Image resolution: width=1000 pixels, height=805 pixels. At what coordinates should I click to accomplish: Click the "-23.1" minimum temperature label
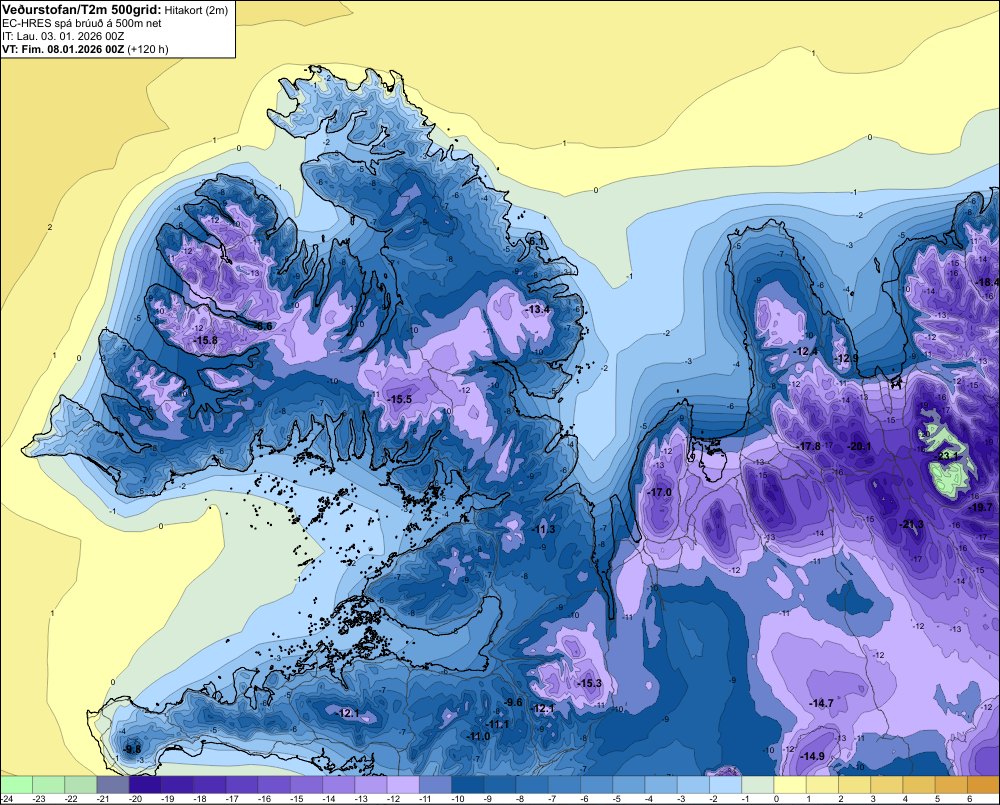pos(946,456)
